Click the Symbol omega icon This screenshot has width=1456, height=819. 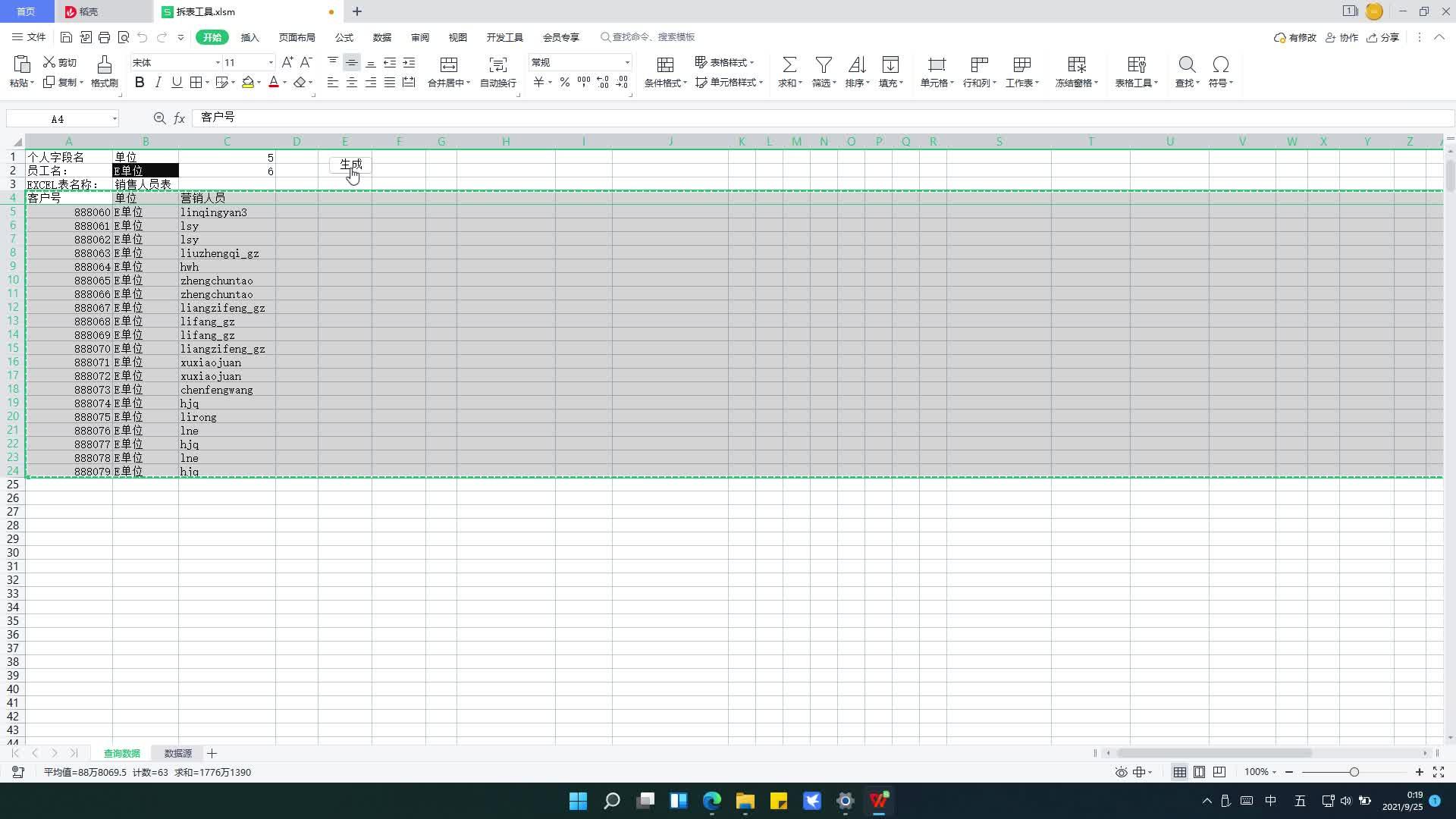(1220, 64)
